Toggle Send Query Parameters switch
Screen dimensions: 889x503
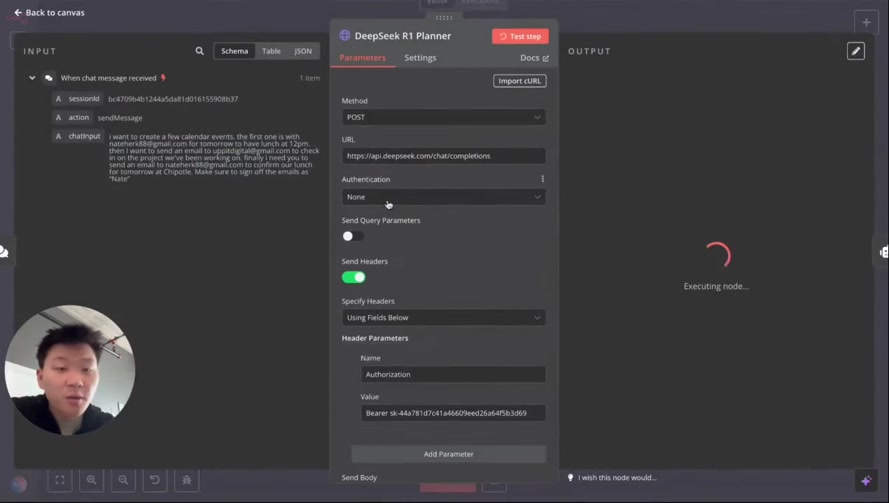[x=353, y=236]
